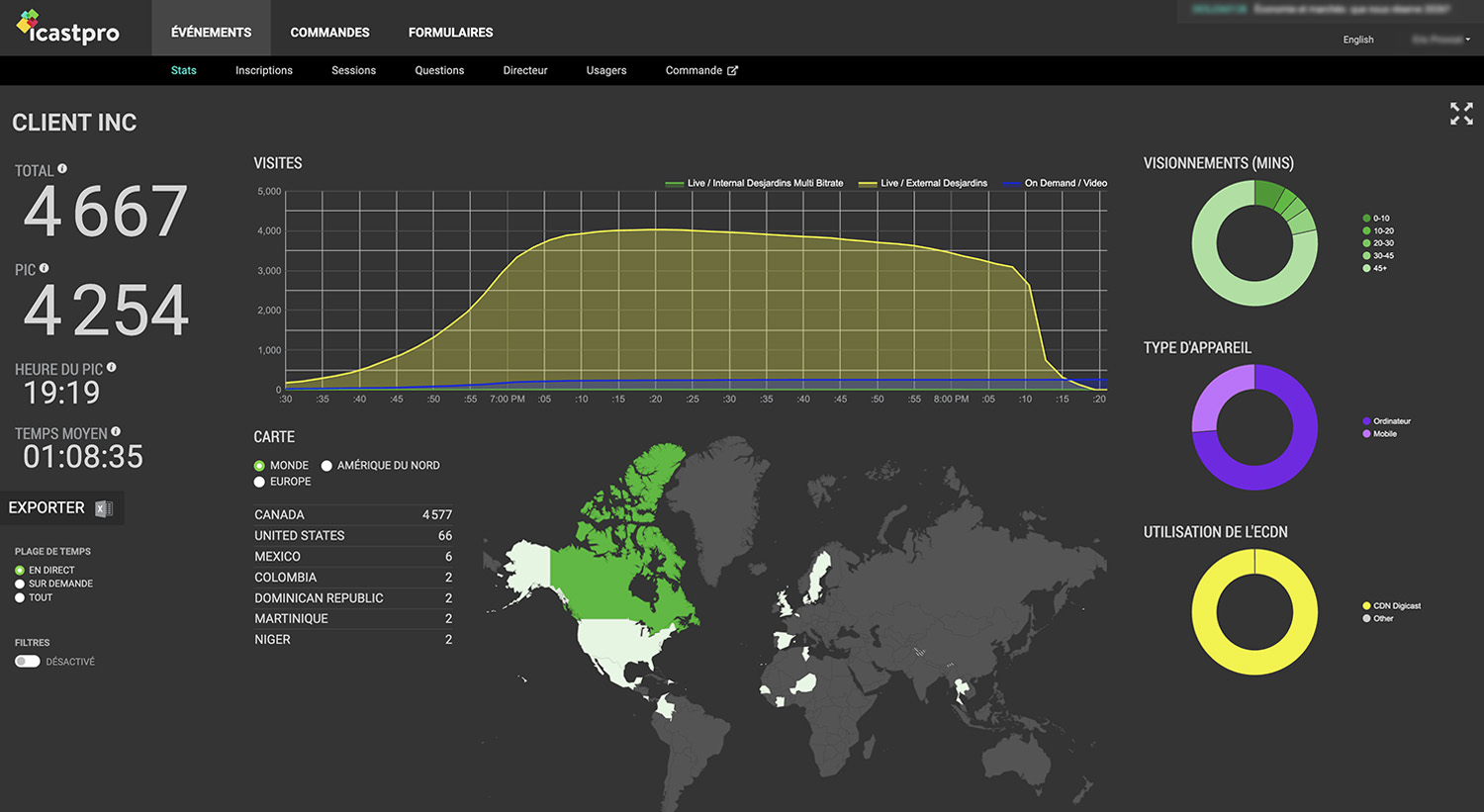Click the Type d'appareil donut chart

pyautogui.click(x=1254, y=427)
